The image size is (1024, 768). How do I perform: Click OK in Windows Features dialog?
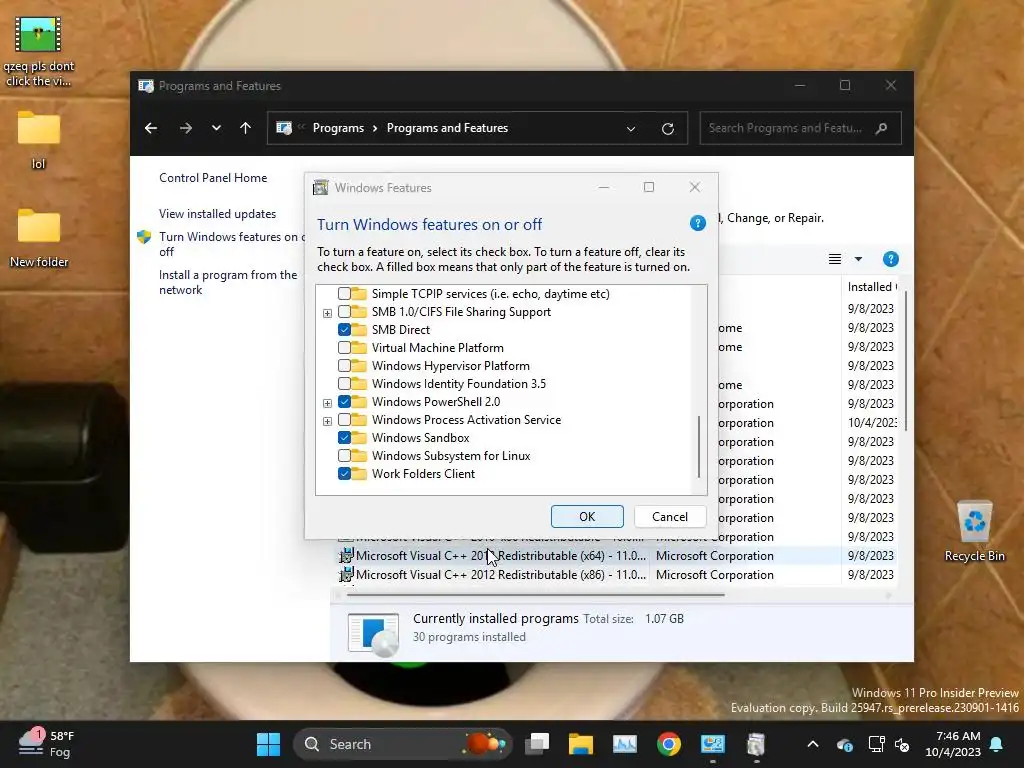click(587, 517)
